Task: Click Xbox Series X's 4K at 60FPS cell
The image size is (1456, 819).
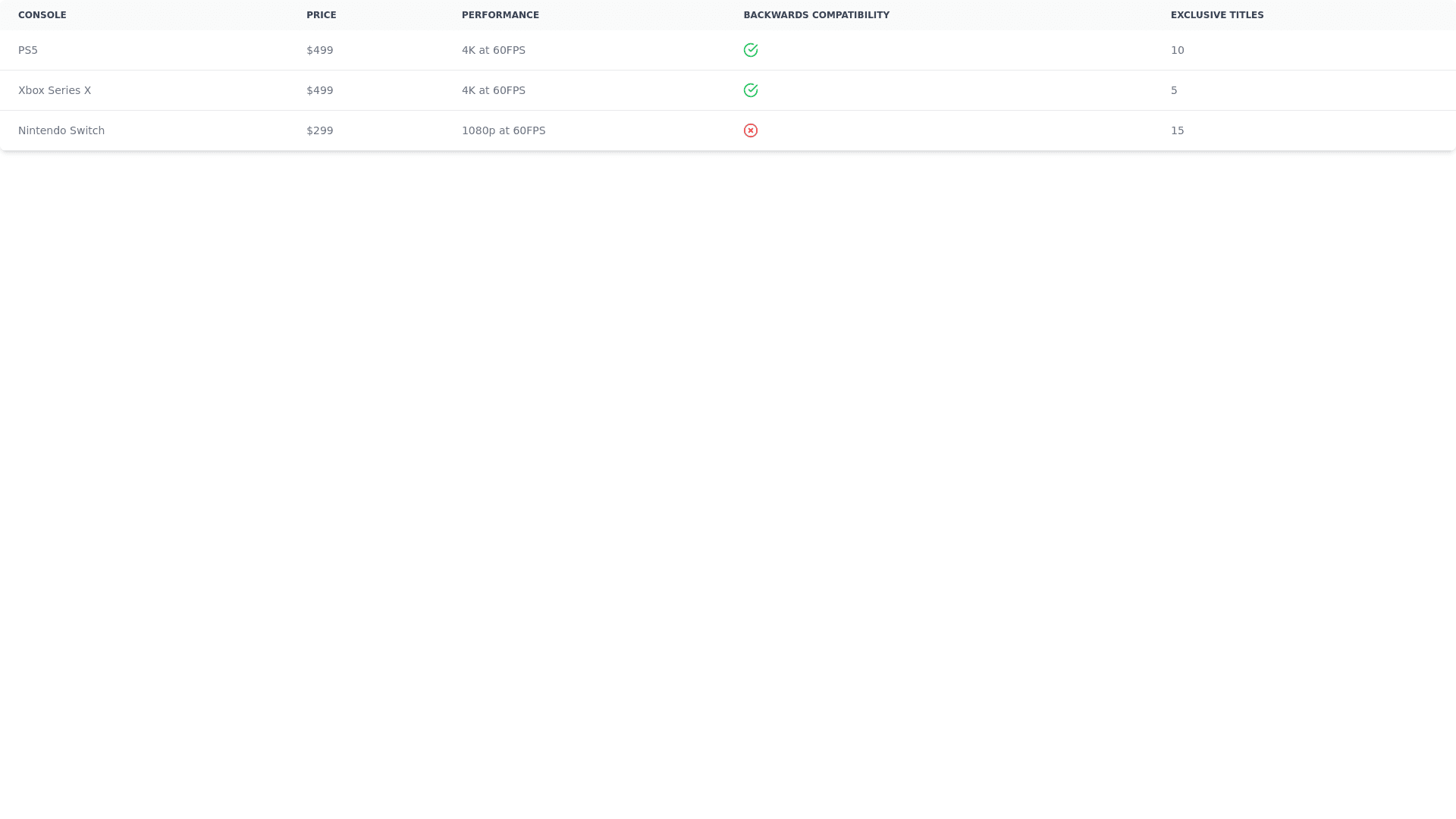Action: pos(494,90)
